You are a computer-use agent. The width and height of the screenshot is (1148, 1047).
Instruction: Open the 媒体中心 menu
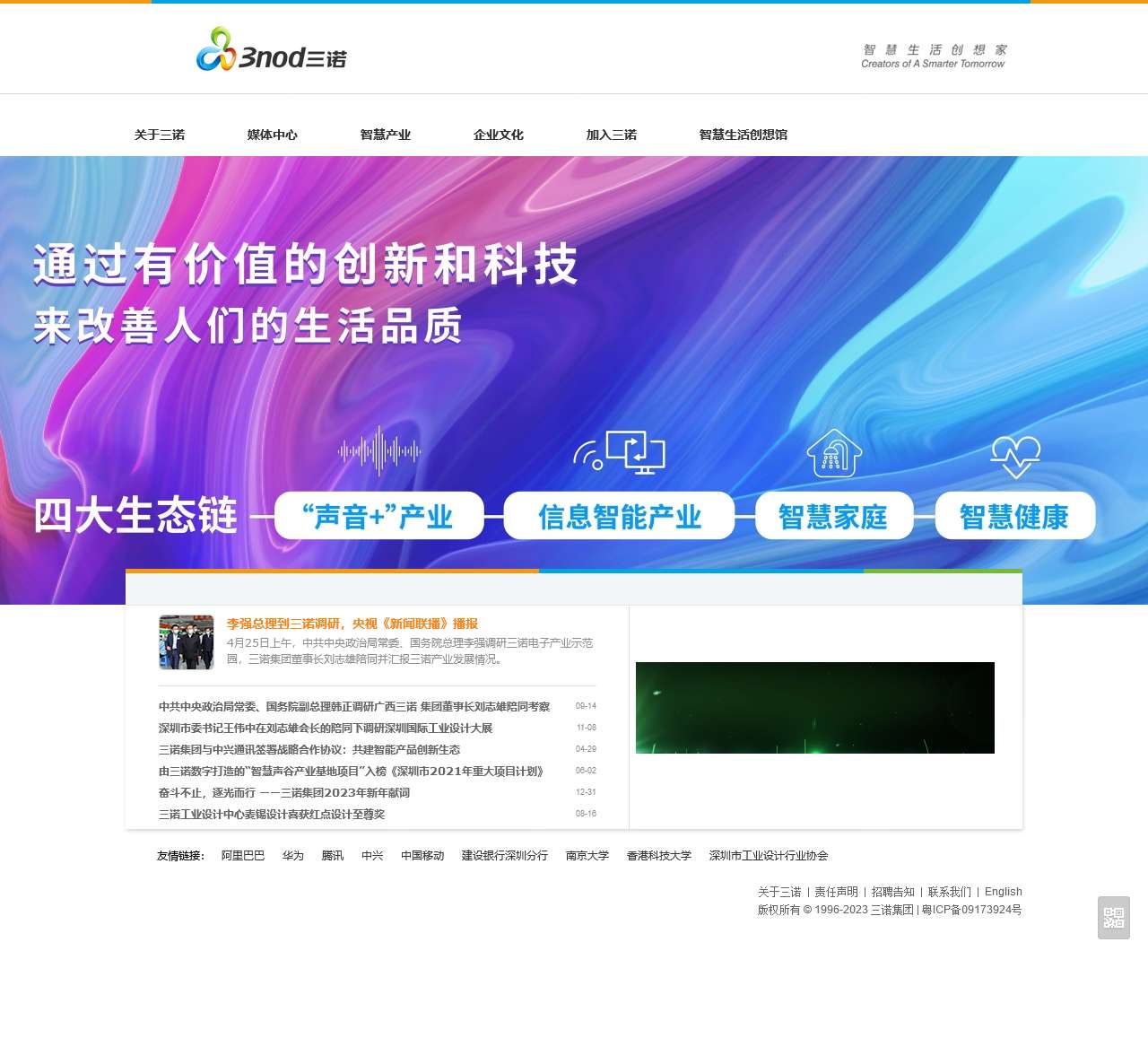pyautogui.click(x=273, y=135)
